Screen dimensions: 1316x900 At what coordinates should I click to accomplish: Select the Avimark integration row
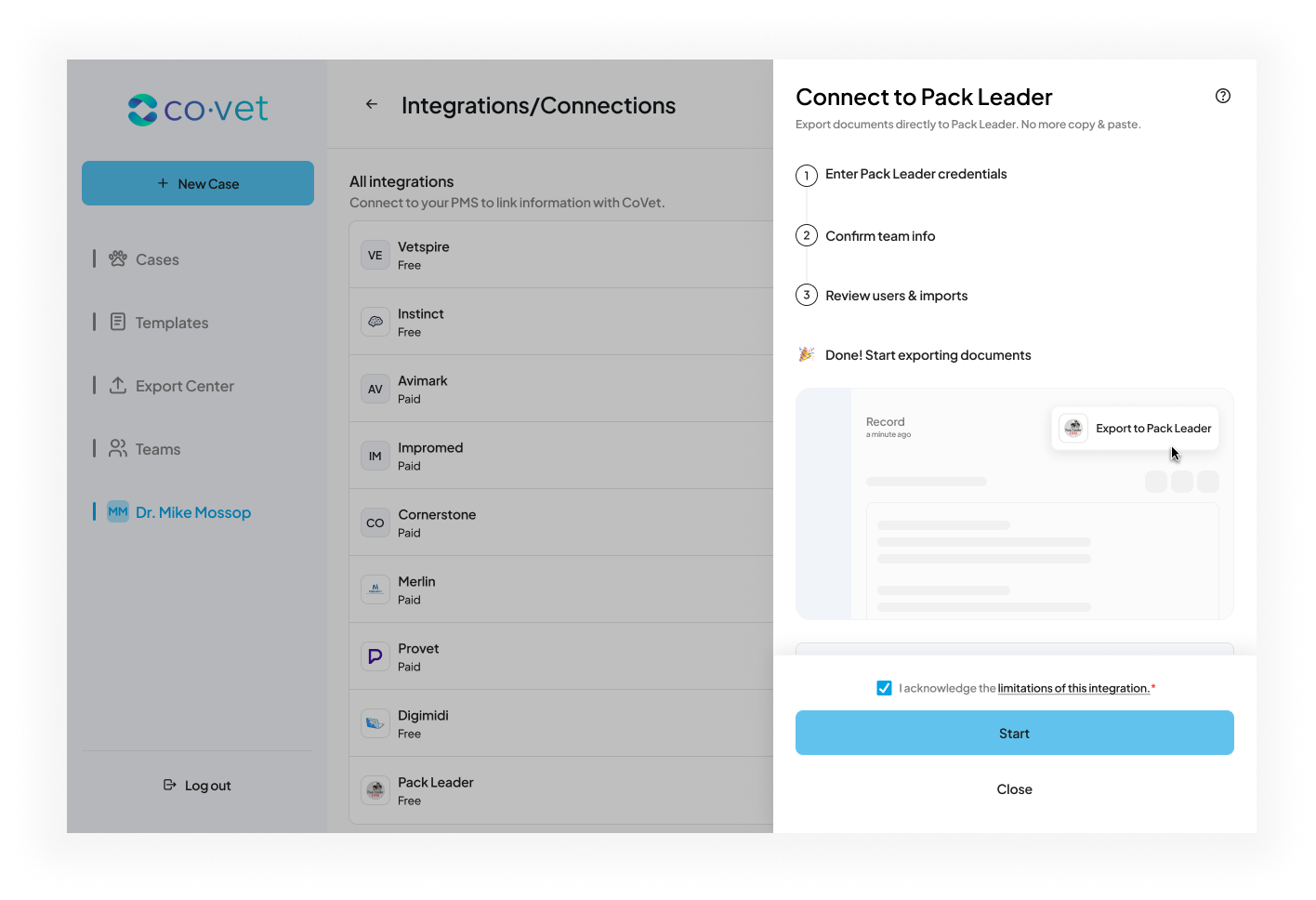pos(561,389)
